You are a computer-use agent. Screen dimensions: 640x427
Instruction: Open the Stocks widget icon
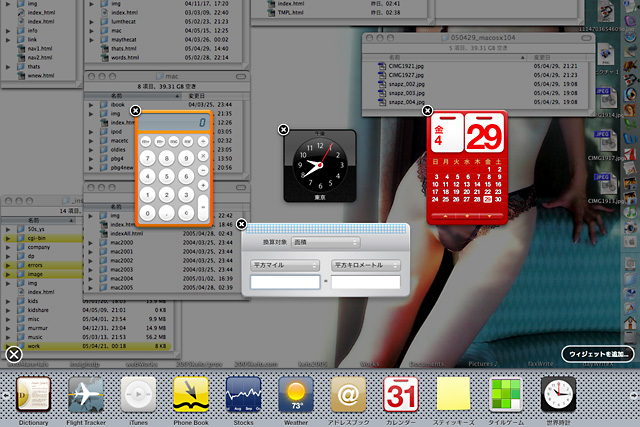pos(243,394)
